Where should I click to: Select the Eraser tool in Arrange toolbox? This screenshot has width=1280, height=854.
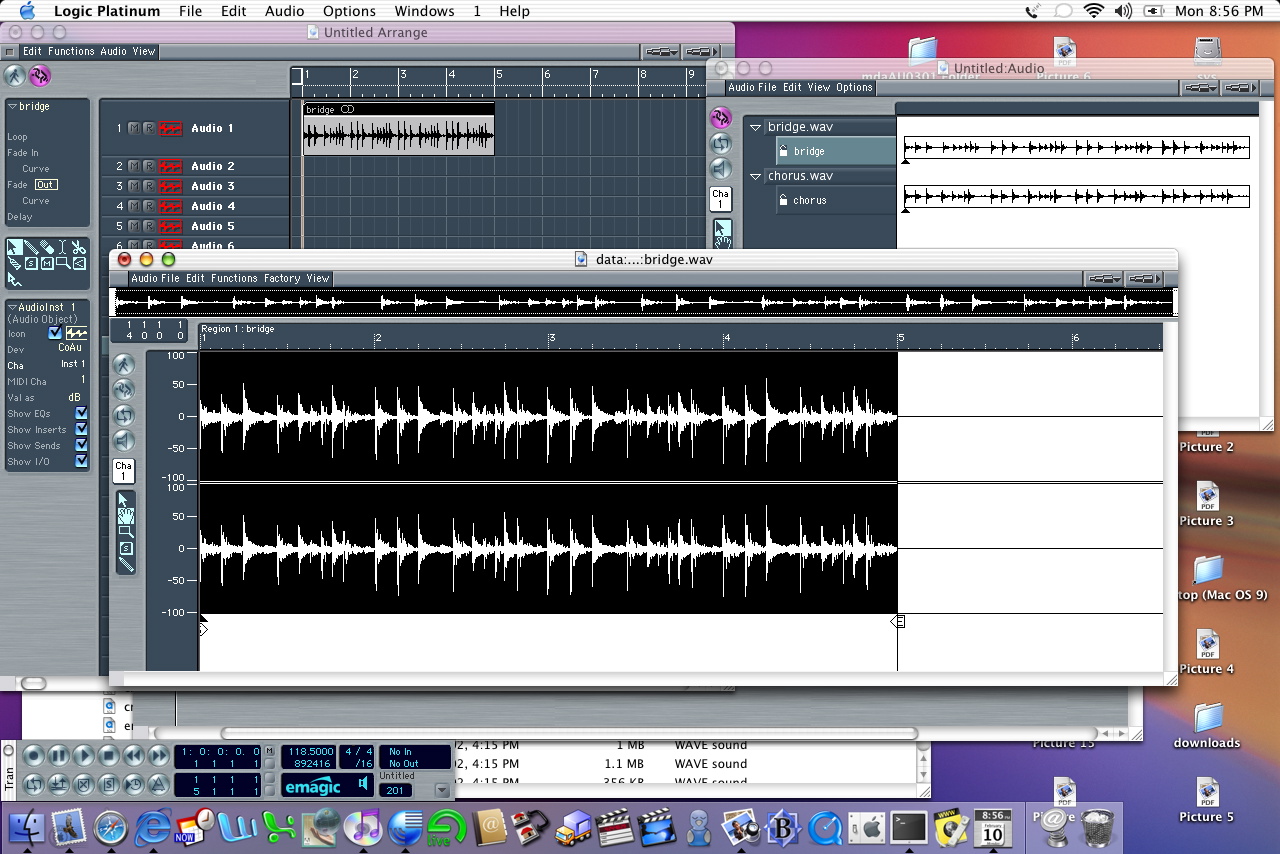[x=47, y=247]
